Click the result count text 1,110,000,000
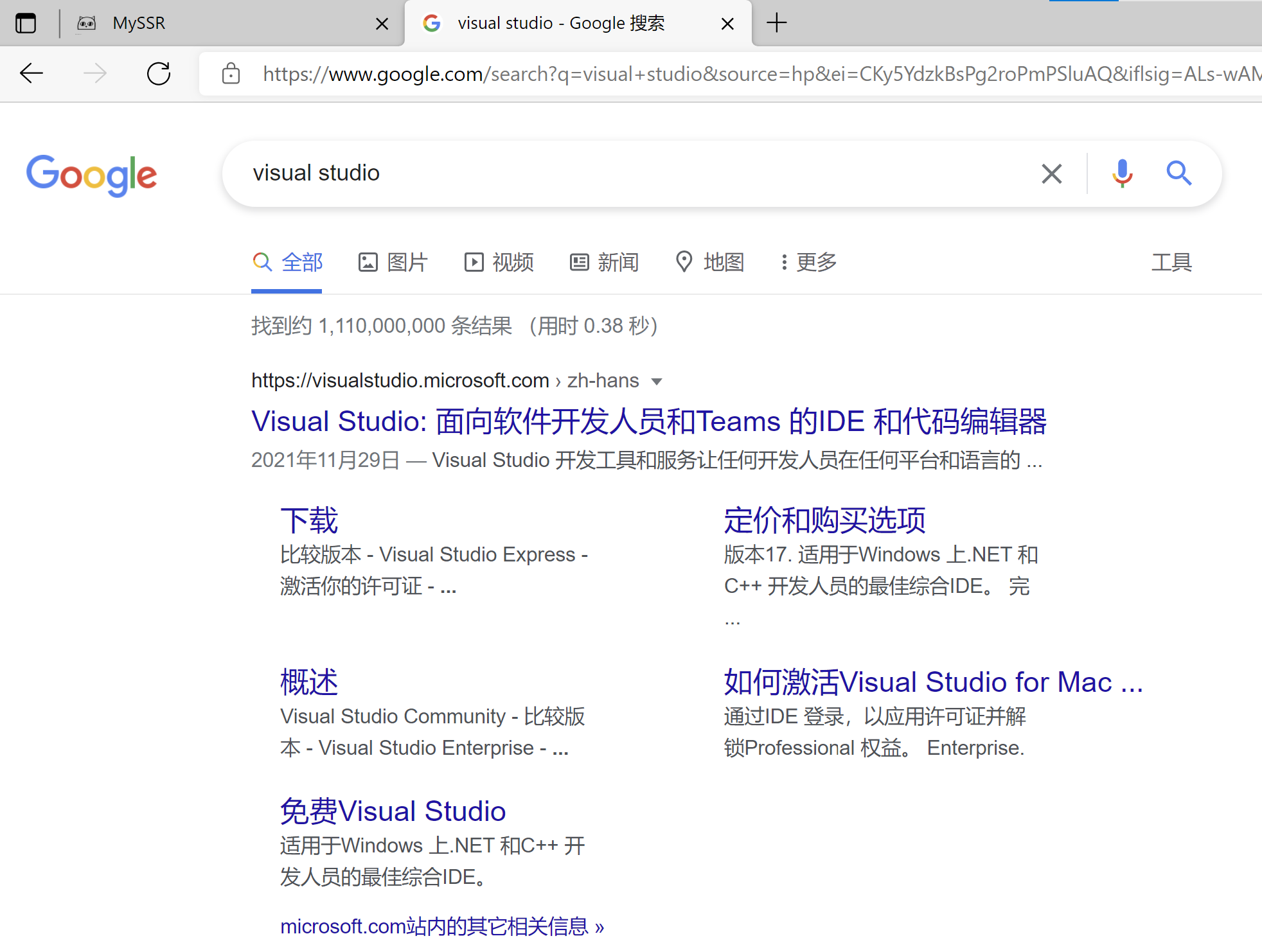Screen dimensions: 1262x952 pyautogui.click(x=382, y=326)
